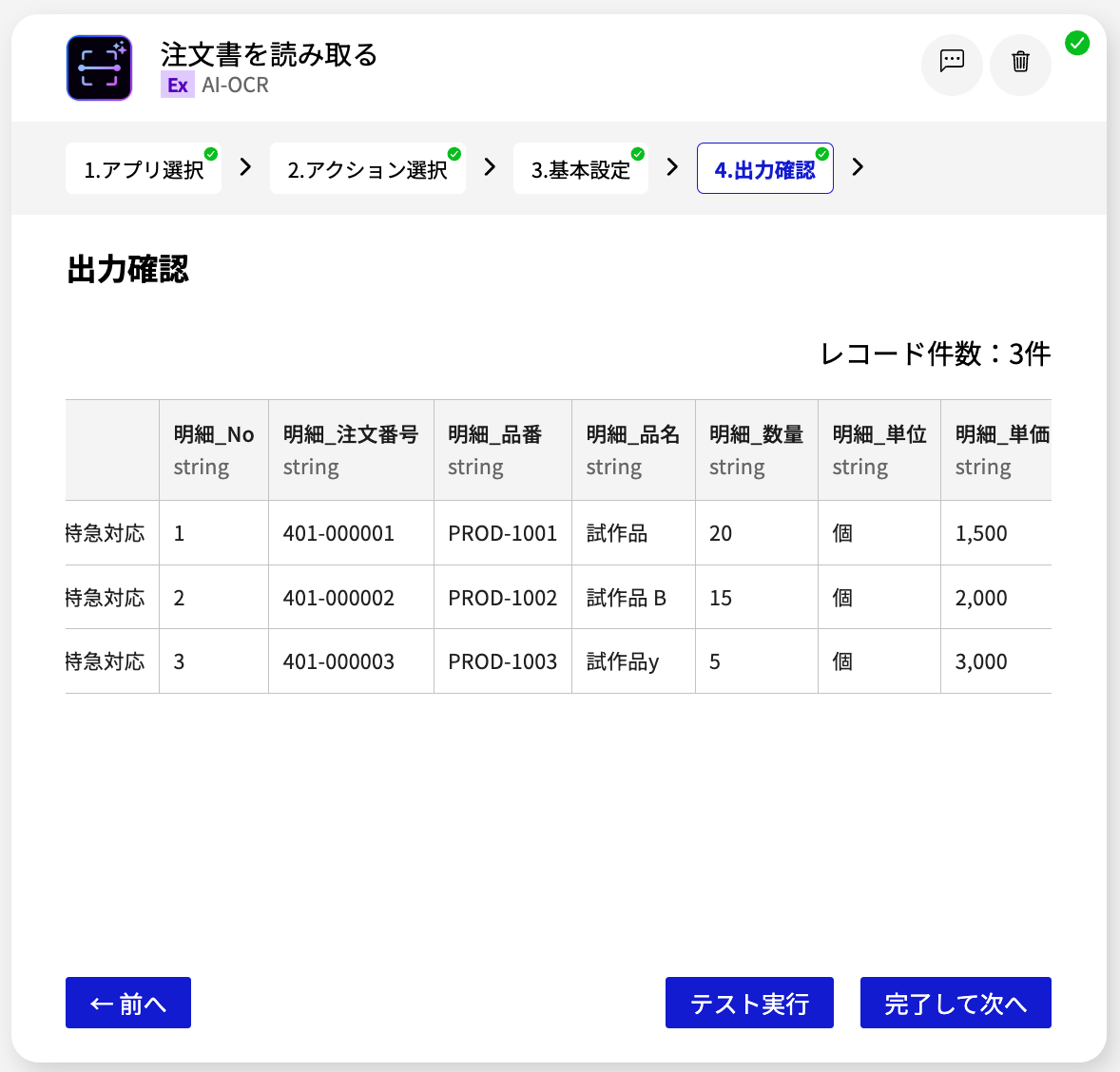Click cell PROD-1002
Screen dimensions: 1120x1072
tap(503, 597)
